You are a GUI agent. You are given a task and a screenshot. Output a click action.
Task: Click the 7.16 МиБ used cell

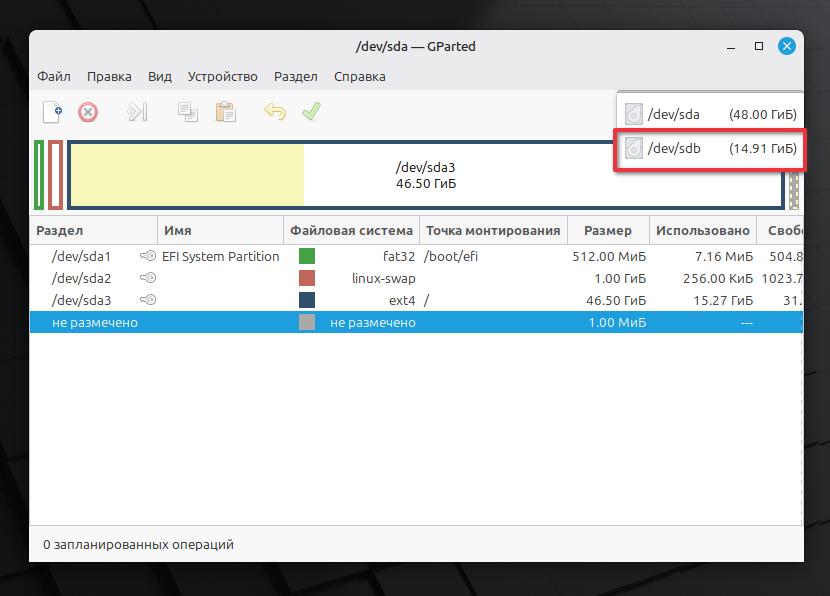coord(724,256)
